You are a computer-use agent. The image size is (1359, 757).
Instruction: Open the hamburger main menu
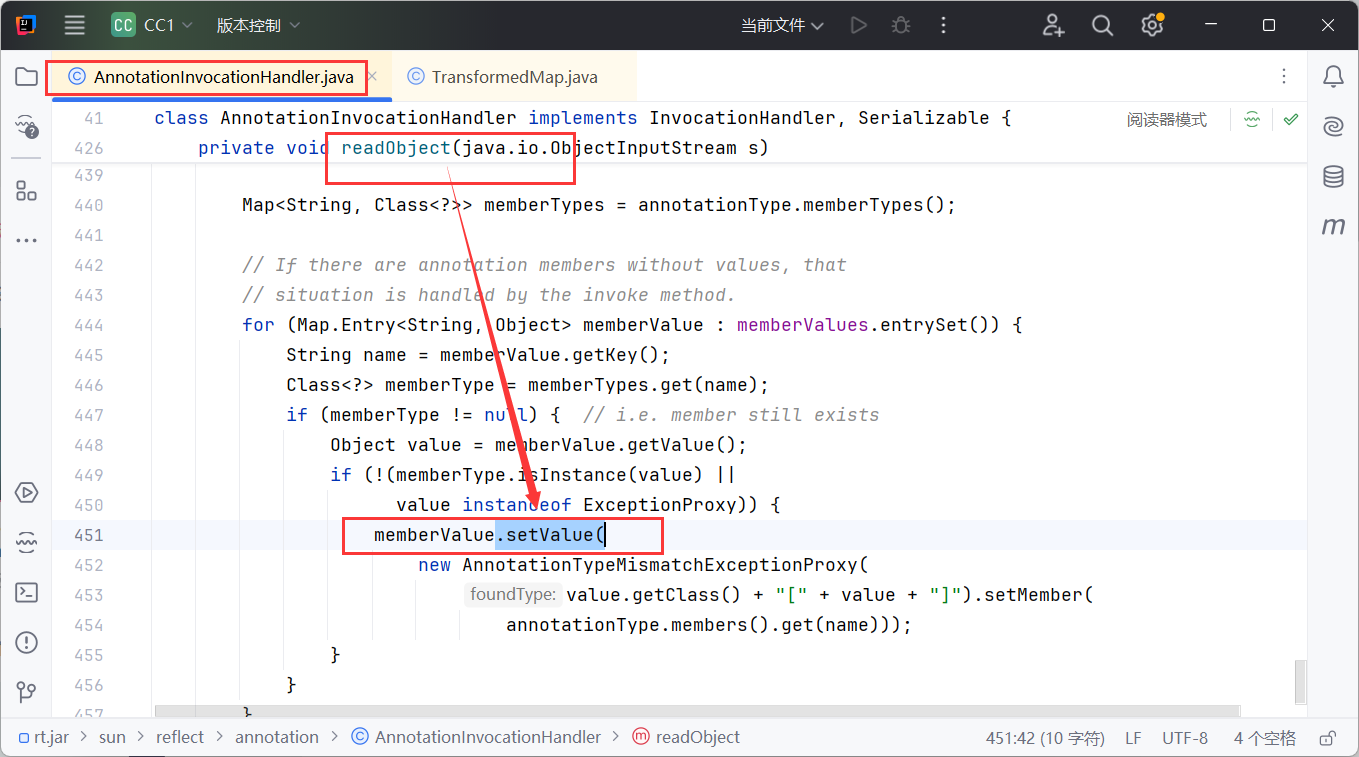[74, 26]
